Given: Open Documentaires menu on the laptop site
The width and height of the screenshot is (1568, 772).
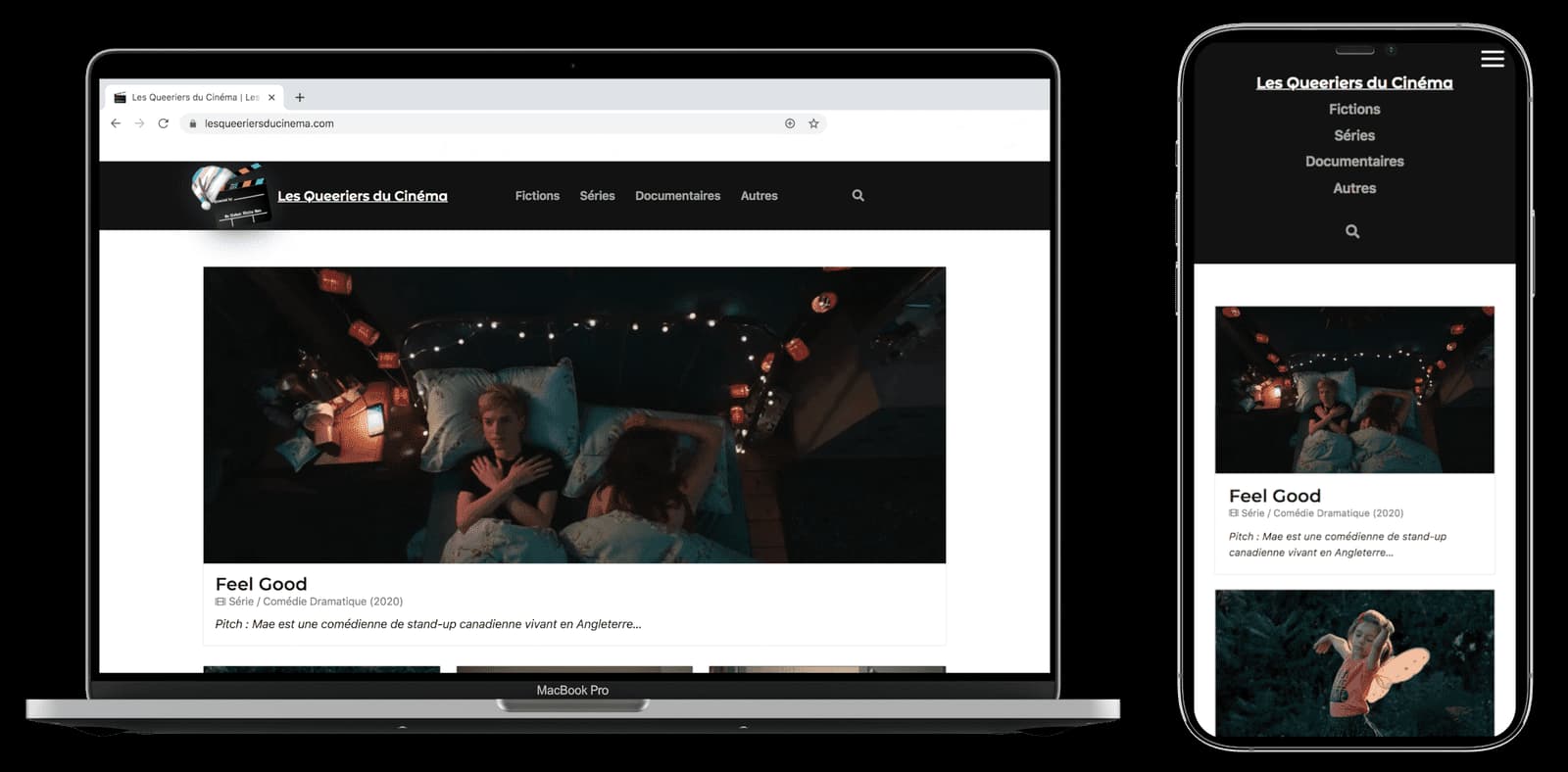Looking at the screenshot, I should pos(677,196).
